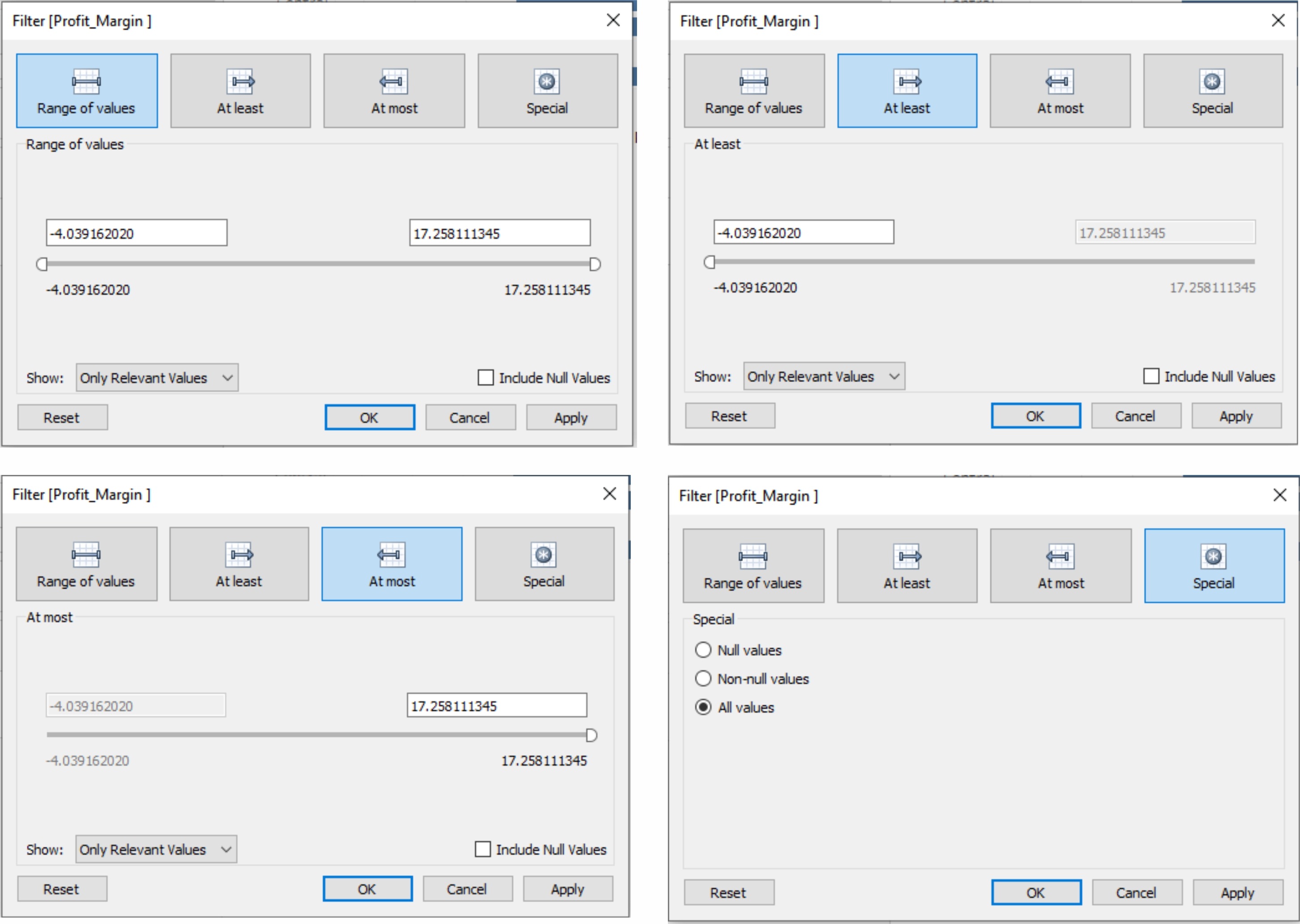Select Special icon in top-right dialog

tap(1213, 91)
